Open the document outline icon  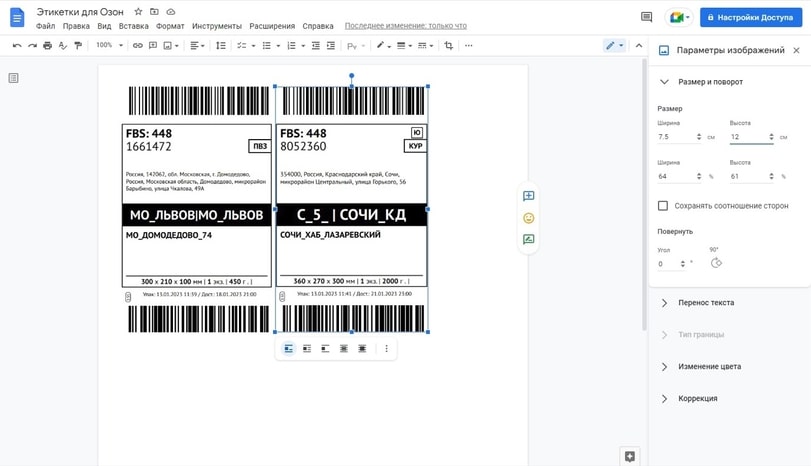pyautogui.click(x=14, y=78)
